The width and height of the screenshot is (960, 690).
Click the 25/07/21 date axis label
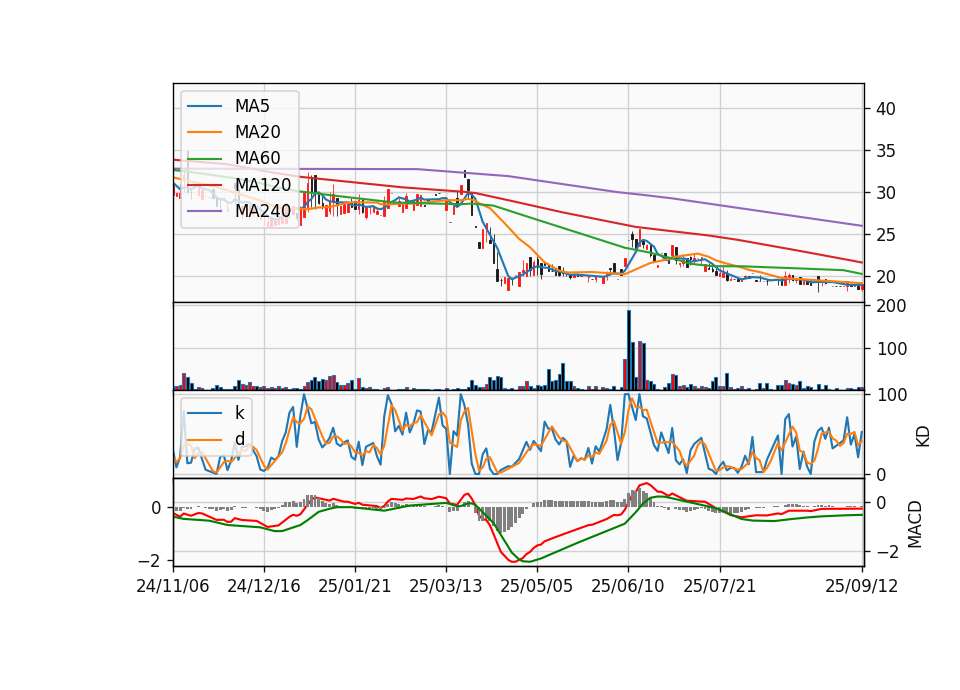[x=719, y=586]
